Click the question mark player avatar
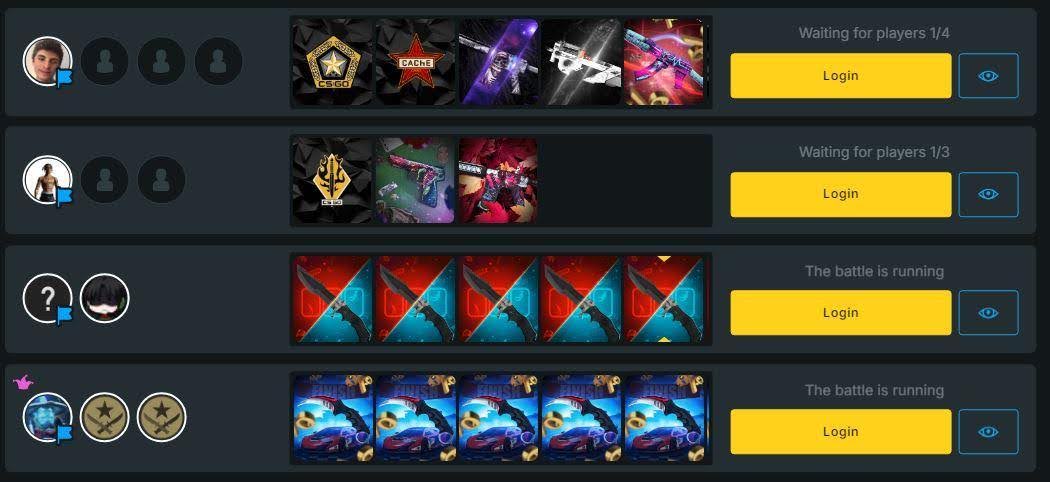Image resolution: width=1050 pixels, height=482 pixels. click(x=48, y=299)
